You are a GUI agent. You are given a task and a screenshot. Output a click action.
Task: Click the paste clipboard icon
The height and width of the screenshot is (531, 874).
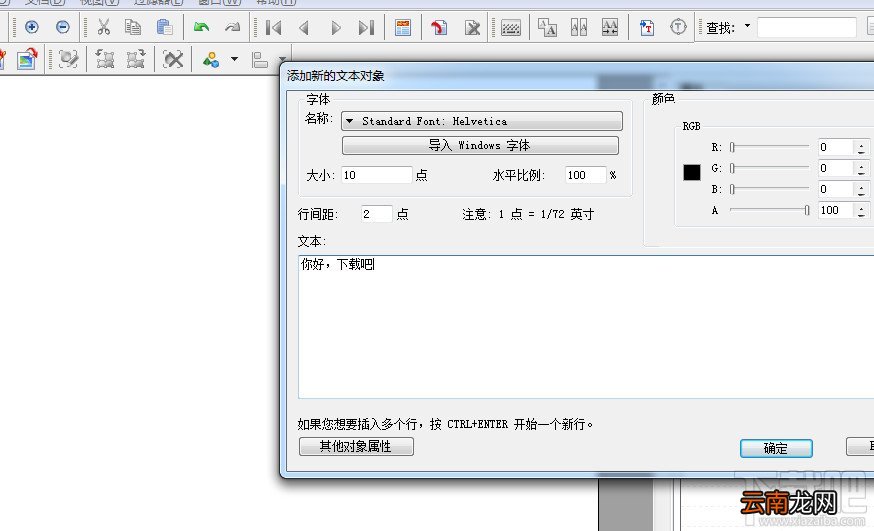tap(164, 27)
